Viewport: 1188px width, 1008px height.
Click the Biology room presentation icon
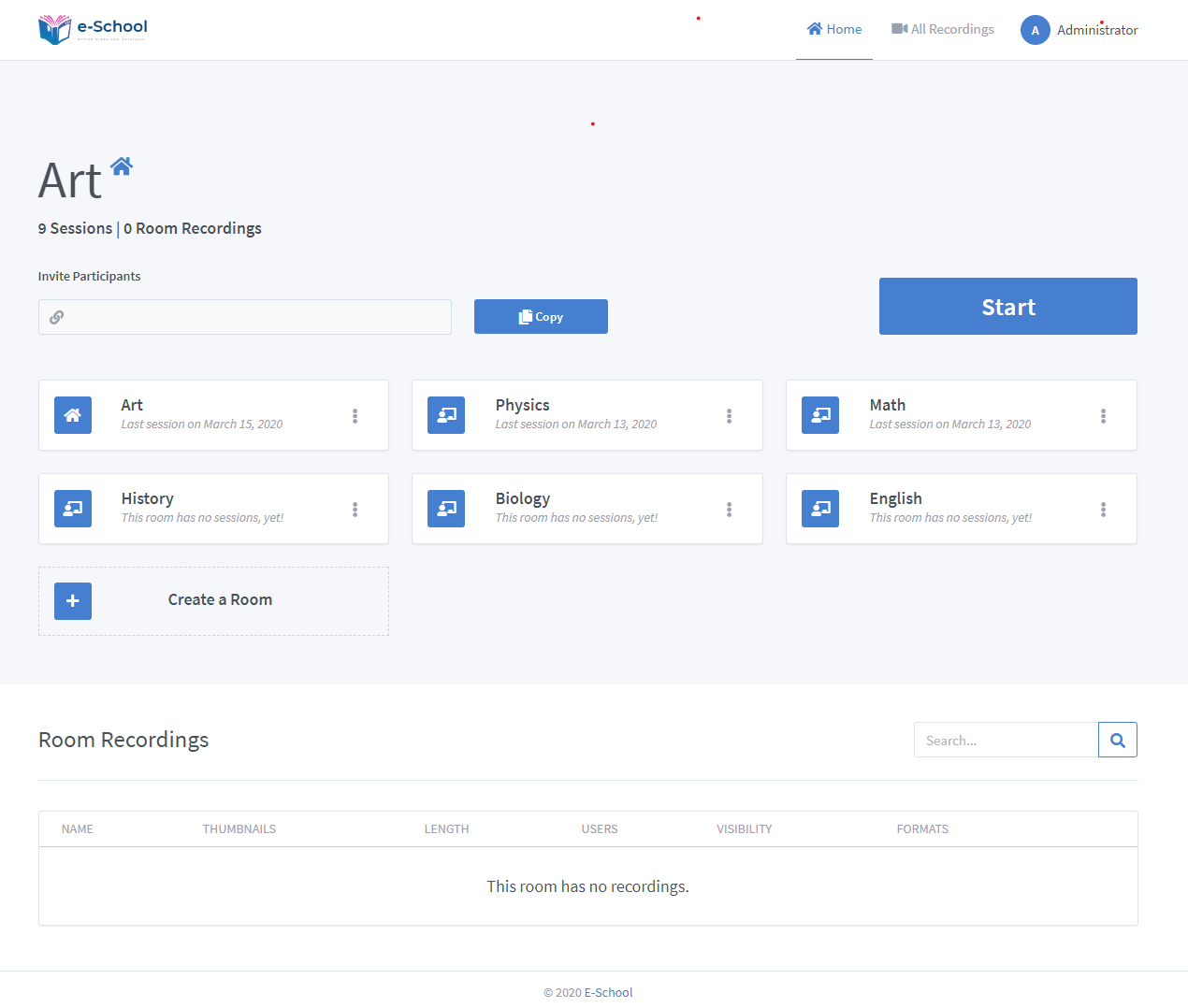pyautogui.click(x=446, y=509)
